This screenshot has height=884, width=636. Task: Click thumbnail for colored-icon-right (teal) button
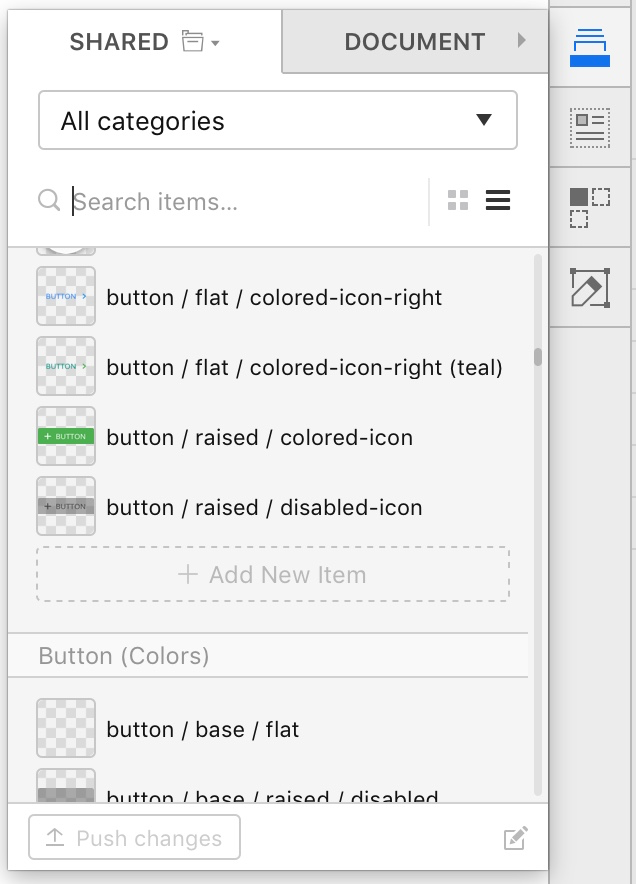(66, 367)
